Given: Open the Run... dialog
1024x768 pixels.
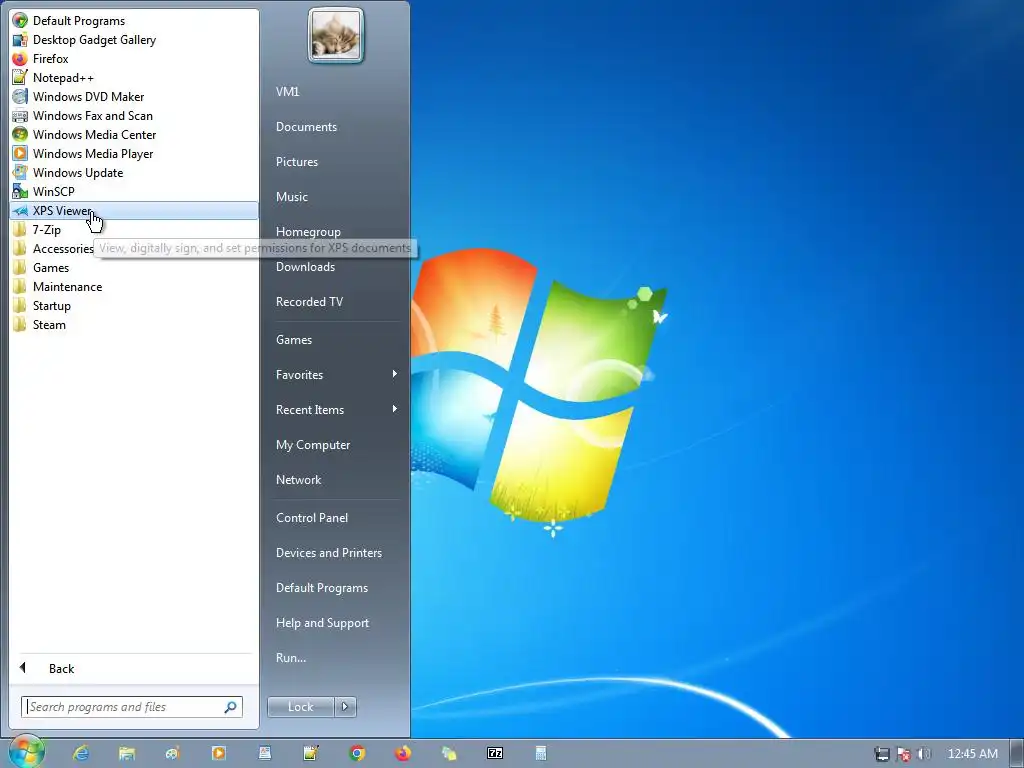Looking at the screenshot, I should point(334,658).
